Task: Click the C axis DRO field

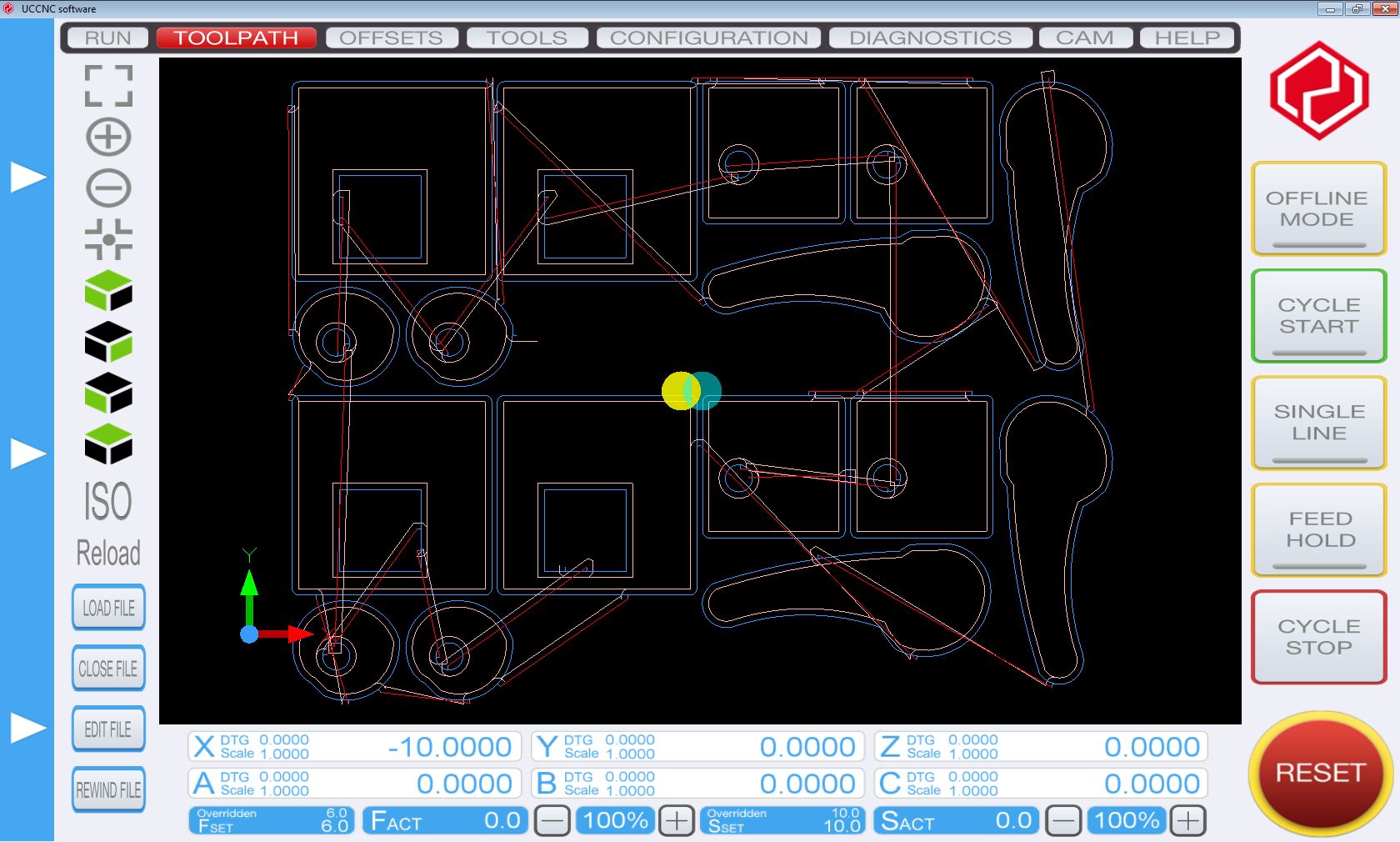Action: click(1041, 784)
